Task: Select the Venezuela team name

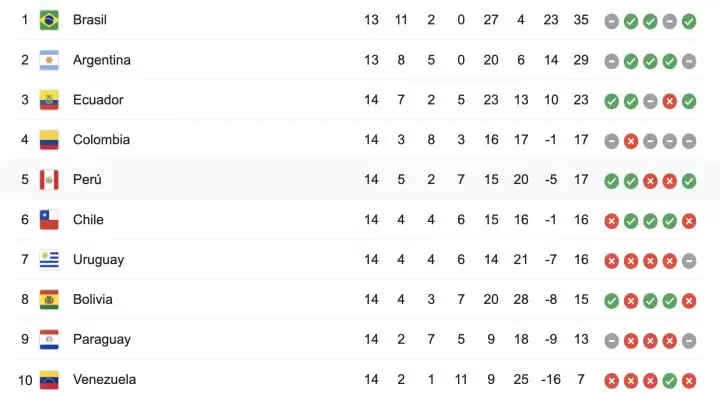Action: point(104,380)
